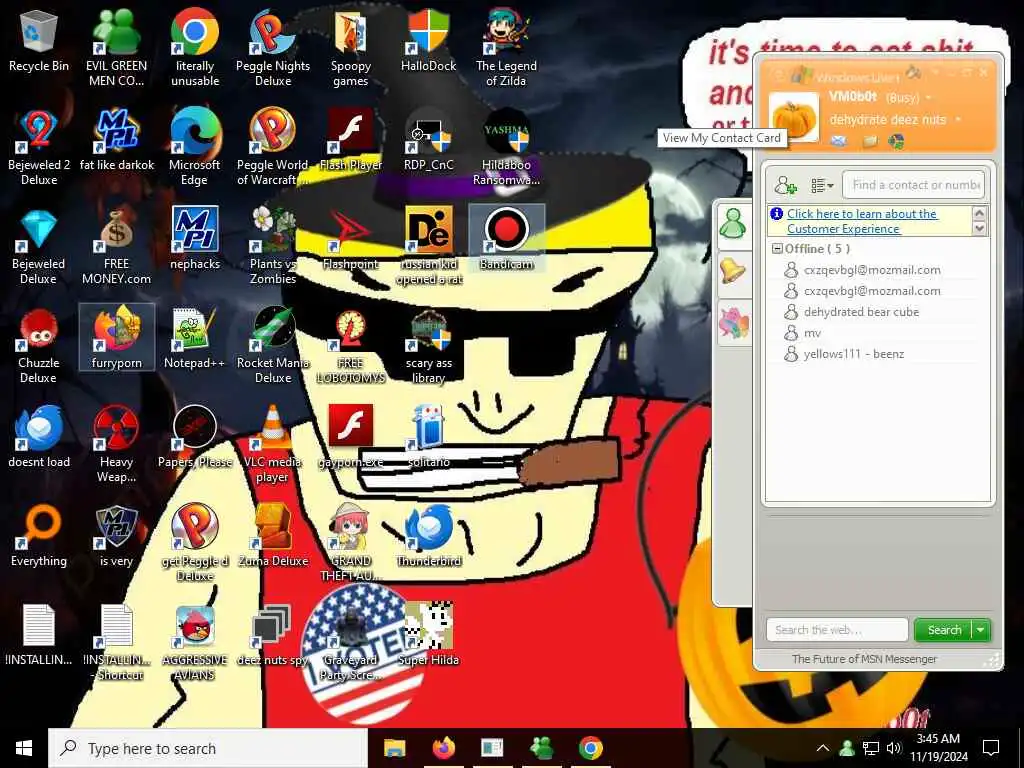Launch the Everything search shortcut
The height and width of the screenshot is (768, 1024).
pyautogui.click(x=39, y=536)
